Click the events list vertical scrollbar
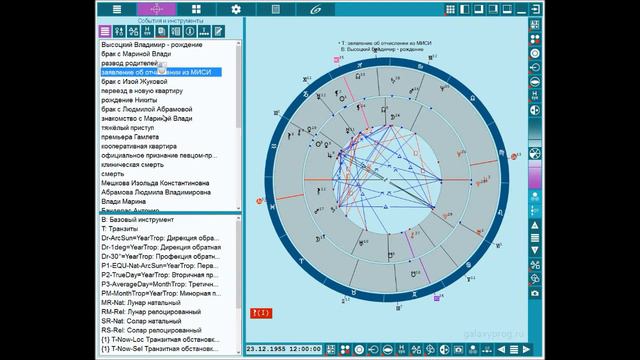This screenshot has width=640, height=360. click(238, 125)
